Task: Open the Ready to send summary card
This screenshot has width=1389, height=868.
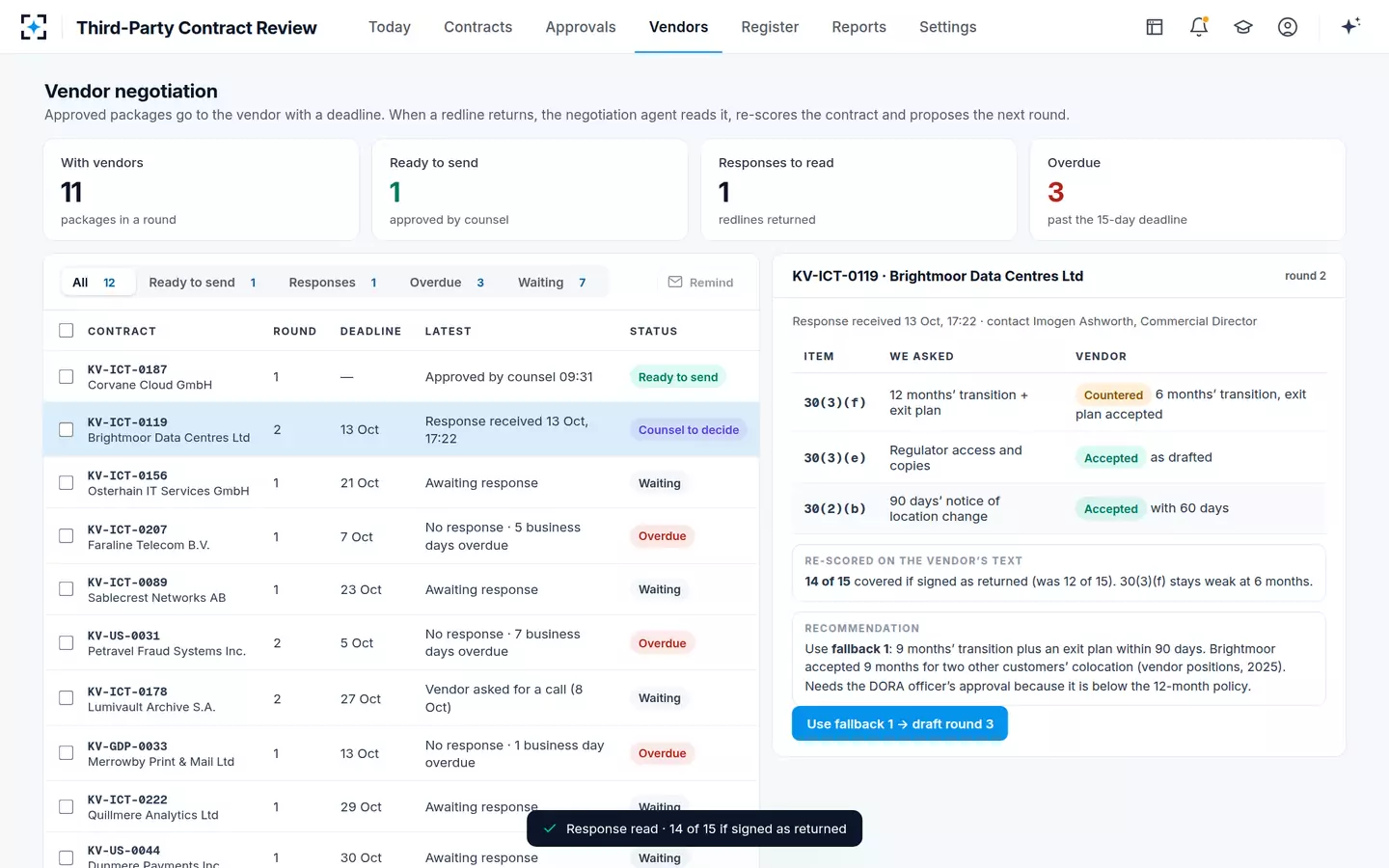Action: coord(531,190)
